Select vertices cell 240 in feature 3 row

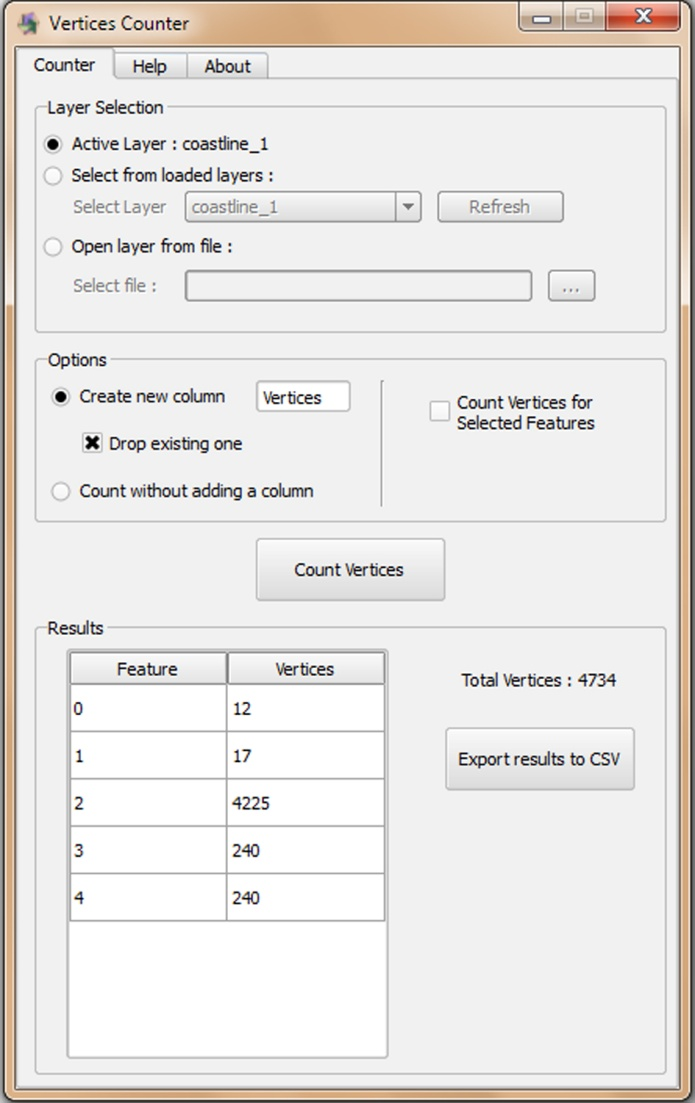(x=305, y=850)
